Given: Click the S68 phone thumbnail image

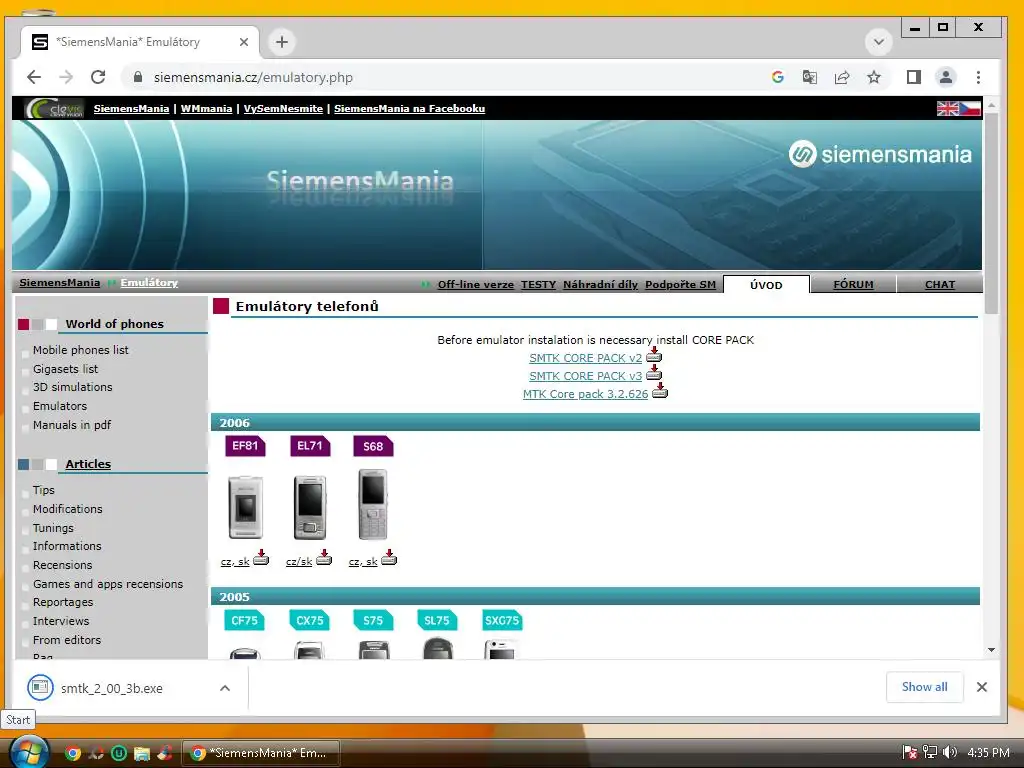Looking at the screenshot, I should point(373,504).
